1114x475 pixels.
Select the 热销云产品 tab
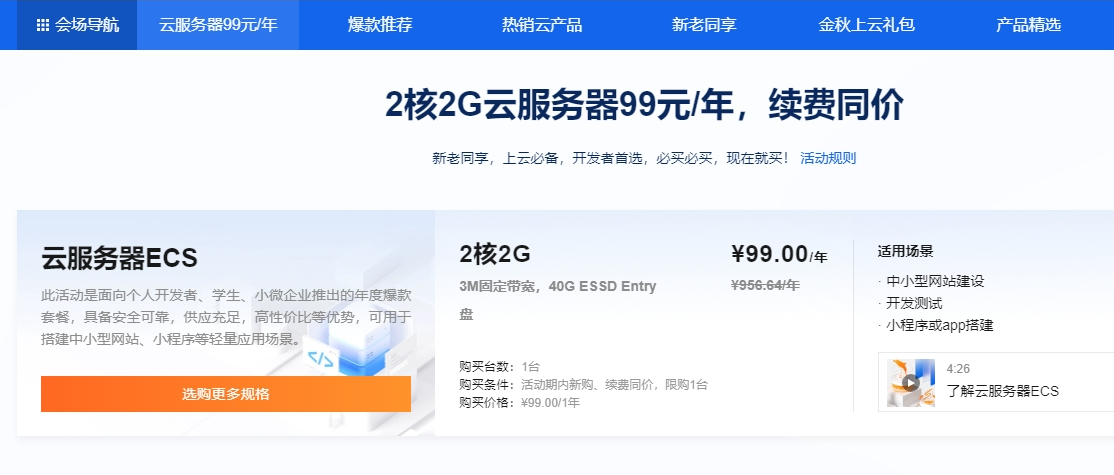[x=542, y=25]
